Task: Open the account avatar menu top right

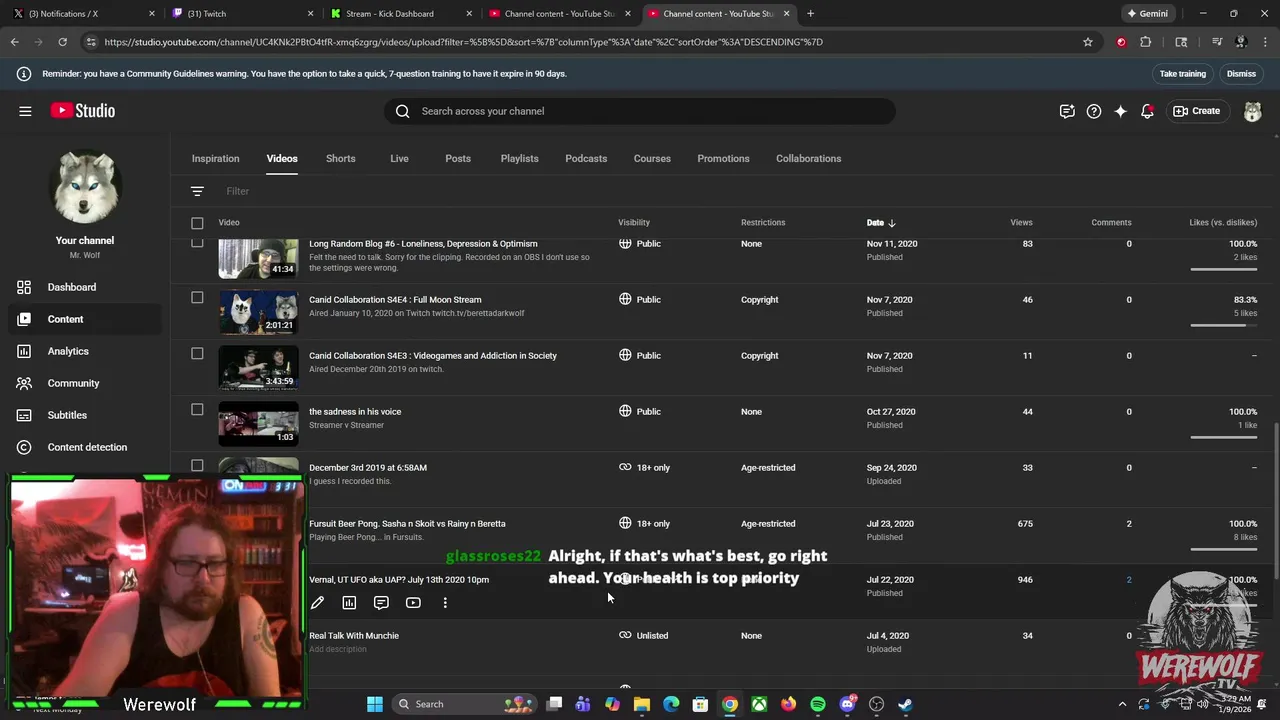Action: 1253,111
